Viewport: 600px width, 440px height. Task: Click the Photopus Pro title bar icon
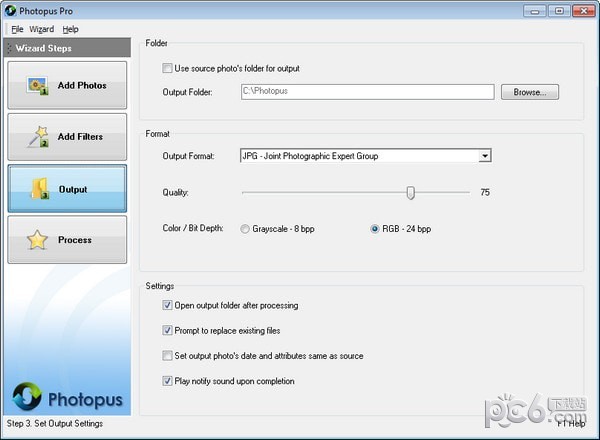(x=11, y=11)
